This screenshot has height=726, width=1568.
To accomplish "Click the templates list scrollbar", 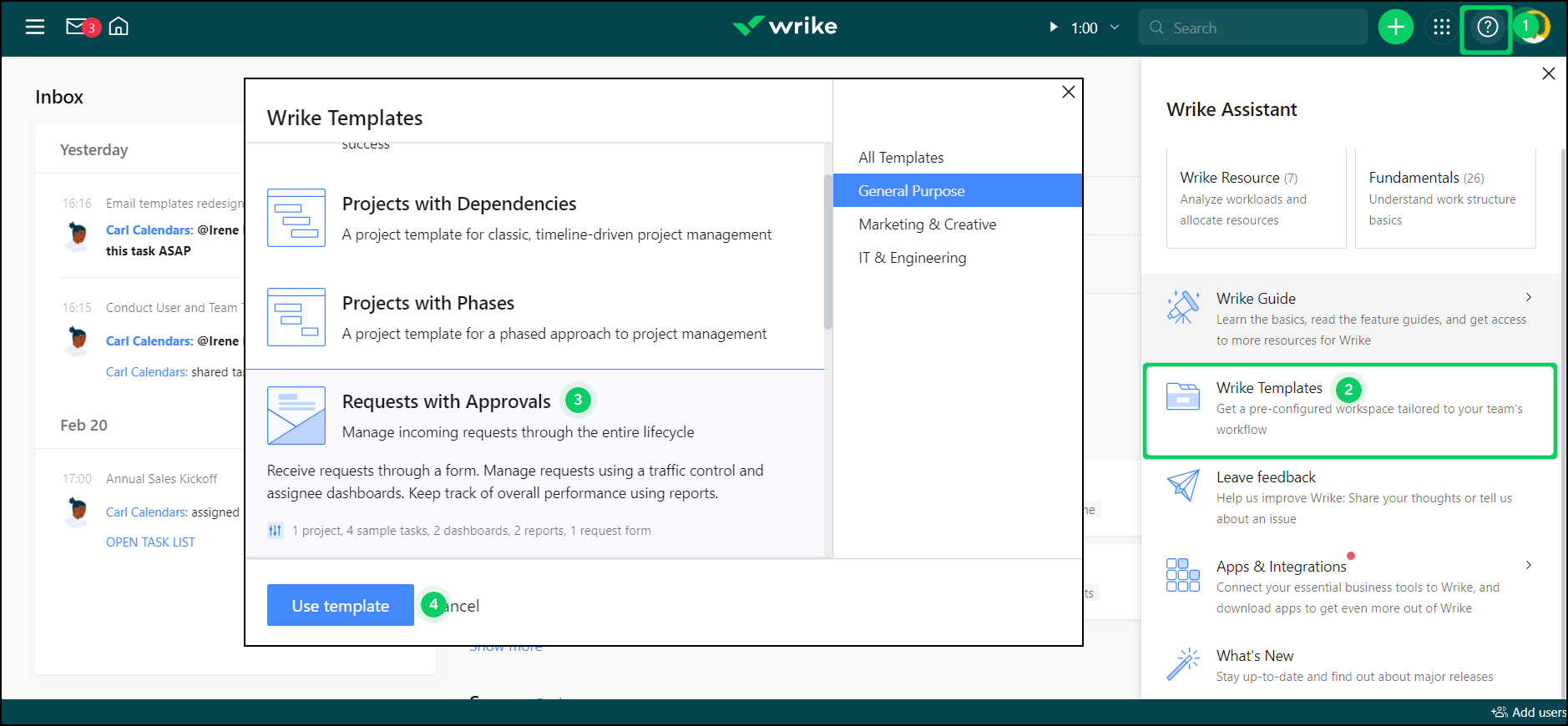I will [x=828, y=251].
